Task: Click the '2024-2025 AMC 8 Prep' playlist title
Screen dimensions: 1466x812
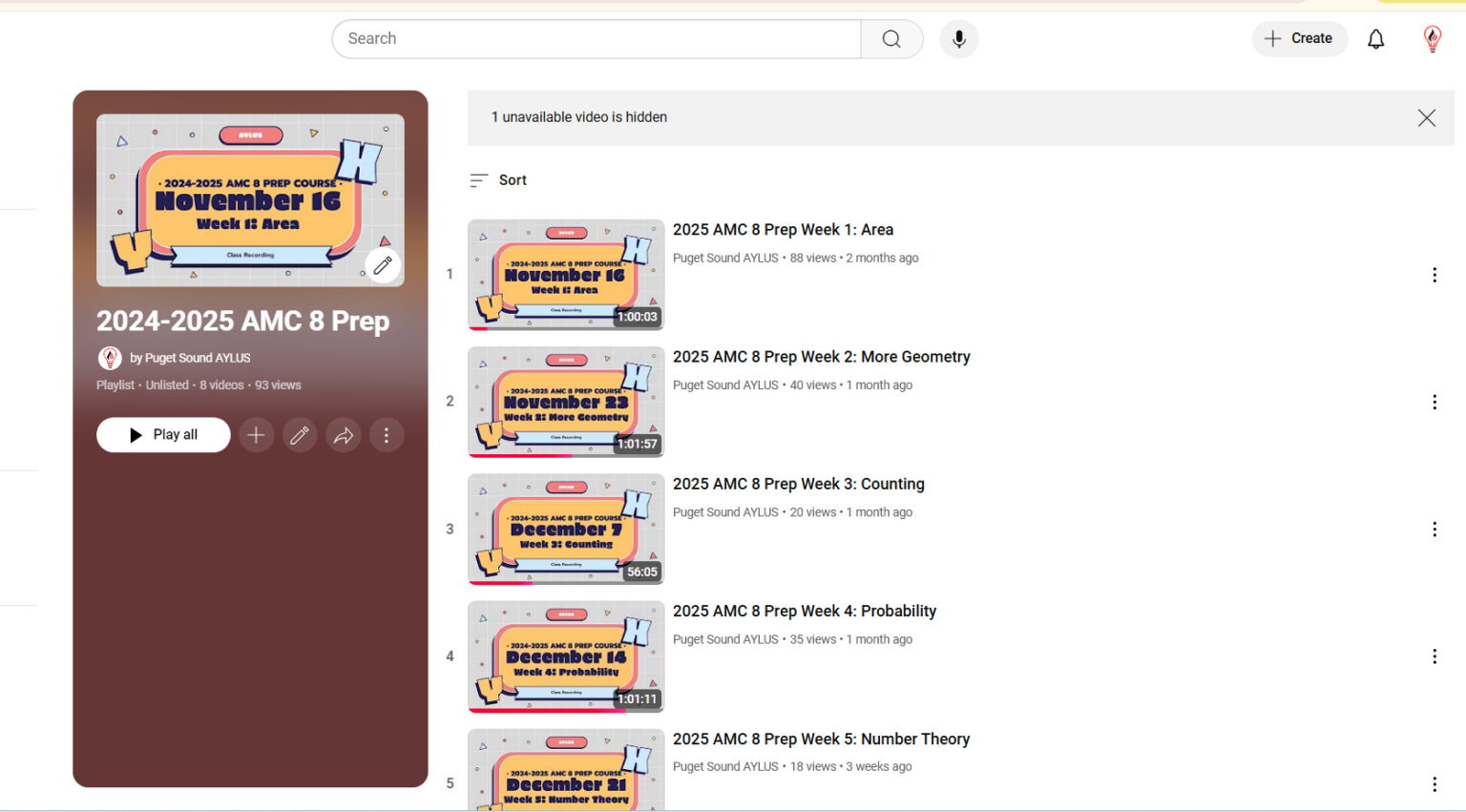Action: coord(242,322)
